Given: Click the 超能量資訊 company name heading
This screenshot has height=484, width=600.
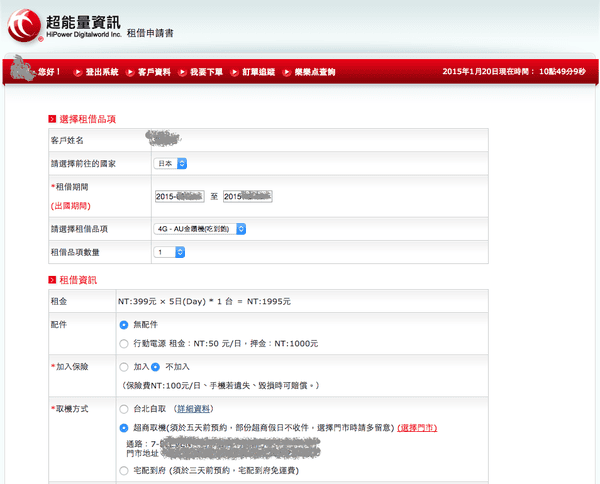Looking at the screenshot, I should pyautogui.click(x=83, y=22).
